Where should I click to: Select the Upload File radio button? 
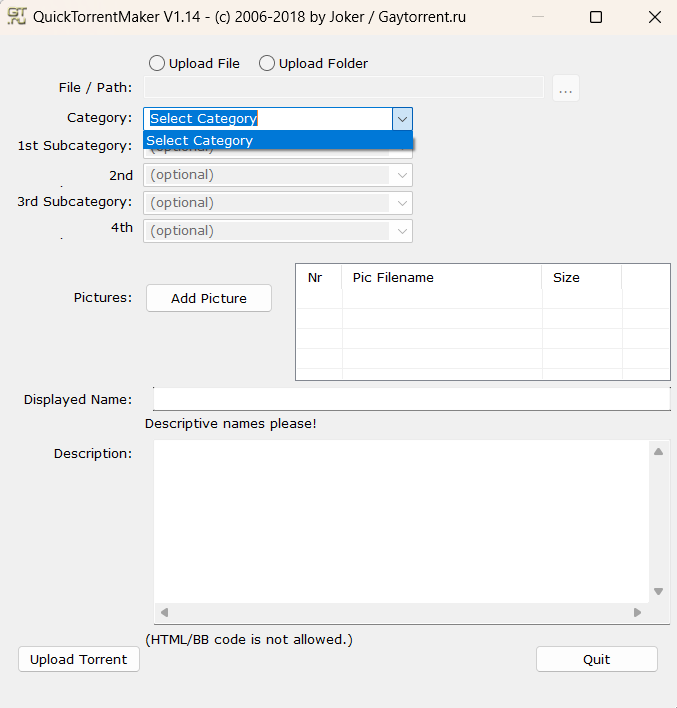point(158,63)
